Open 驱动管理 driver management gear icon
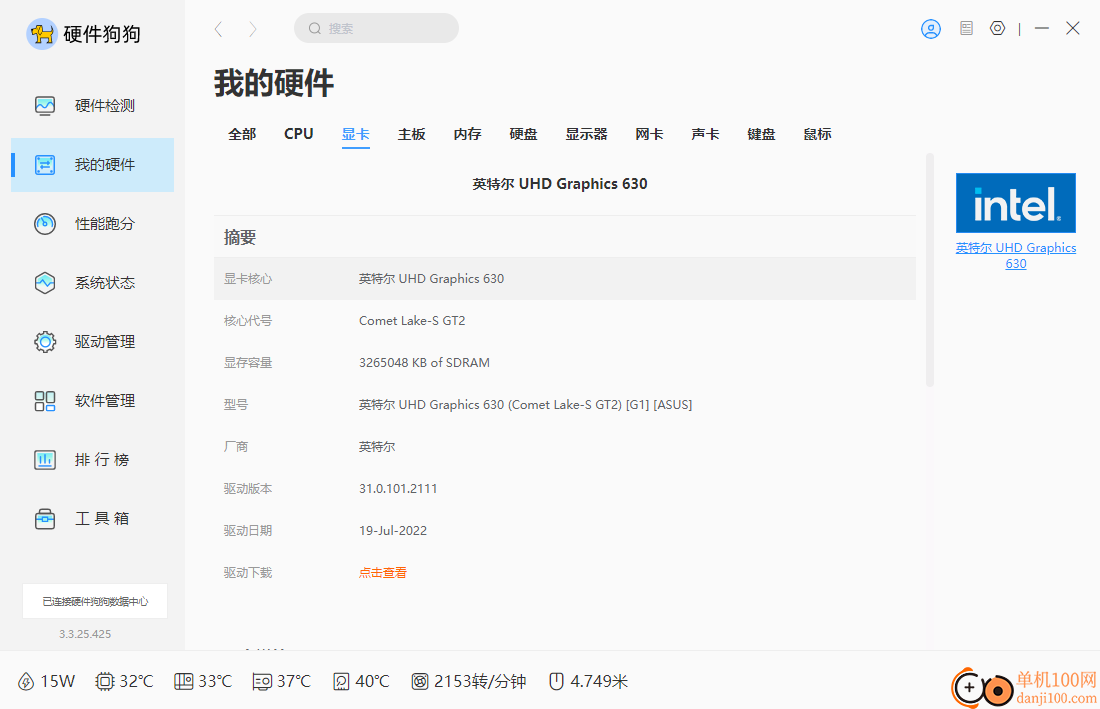Screen dimensions: 1100x709 [x=45, y=342]
